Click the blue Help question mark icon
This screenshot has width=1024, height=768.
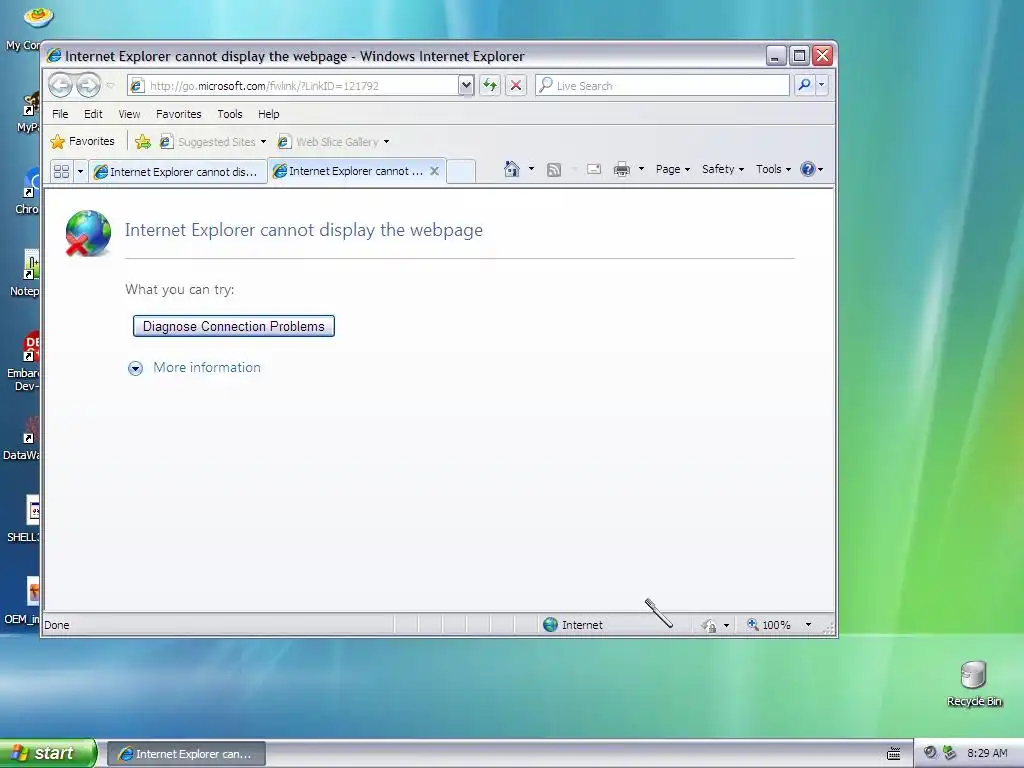[x=808, y=169]
